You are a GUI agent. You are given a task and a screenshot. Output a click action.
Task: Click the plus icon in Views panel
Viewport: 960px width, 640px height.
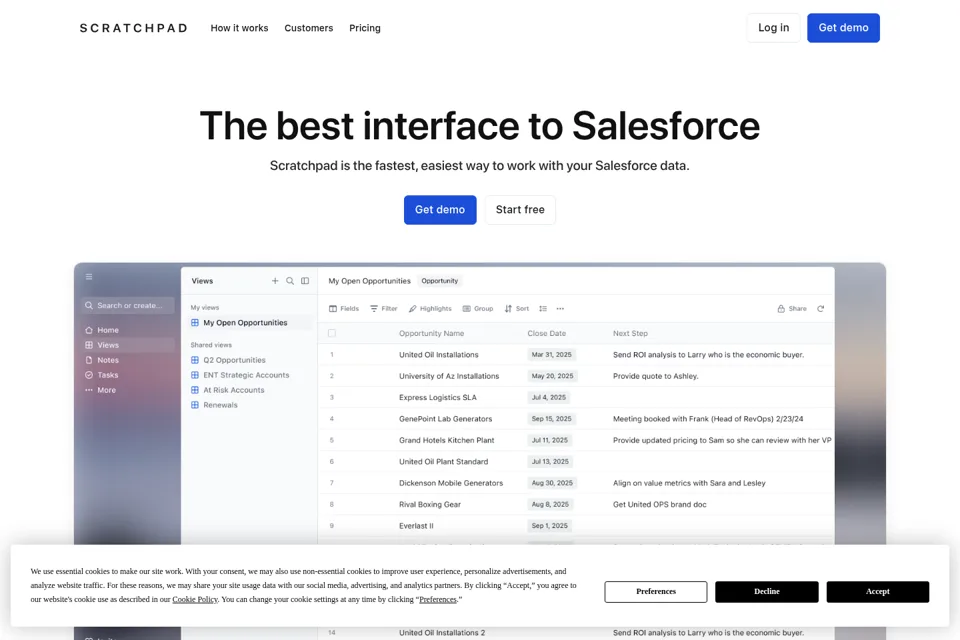275,281
